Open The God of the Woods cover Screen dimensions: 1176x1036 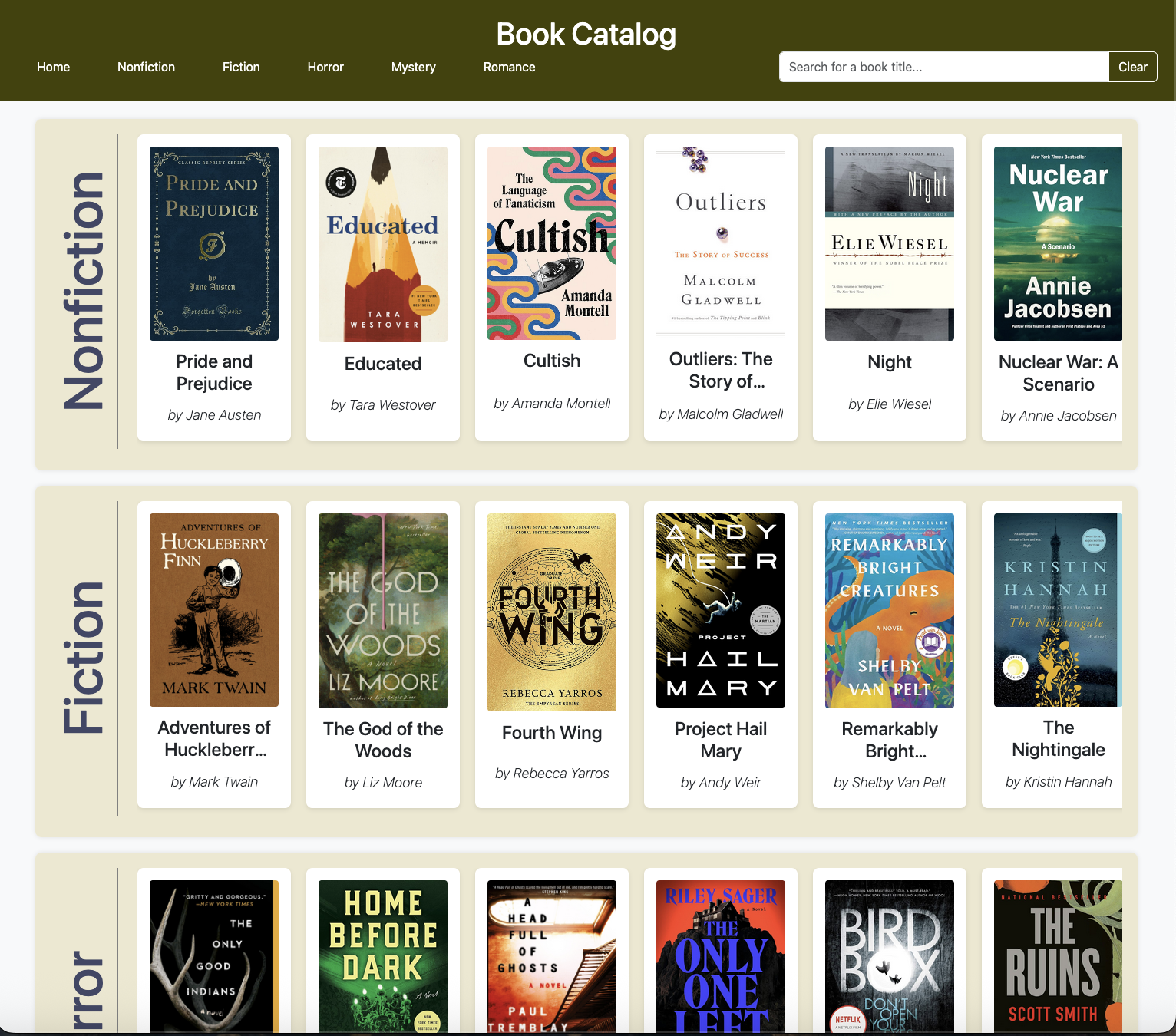pos(383,610)
